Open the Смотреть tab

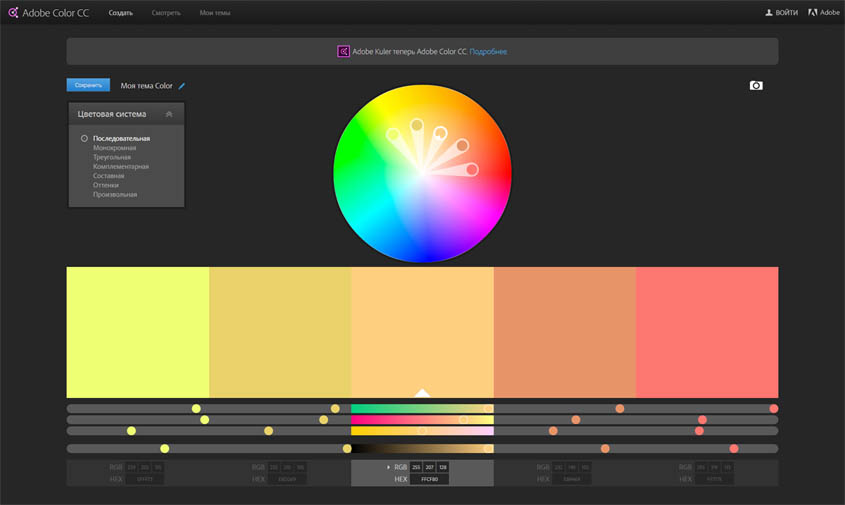click(166, 12)
